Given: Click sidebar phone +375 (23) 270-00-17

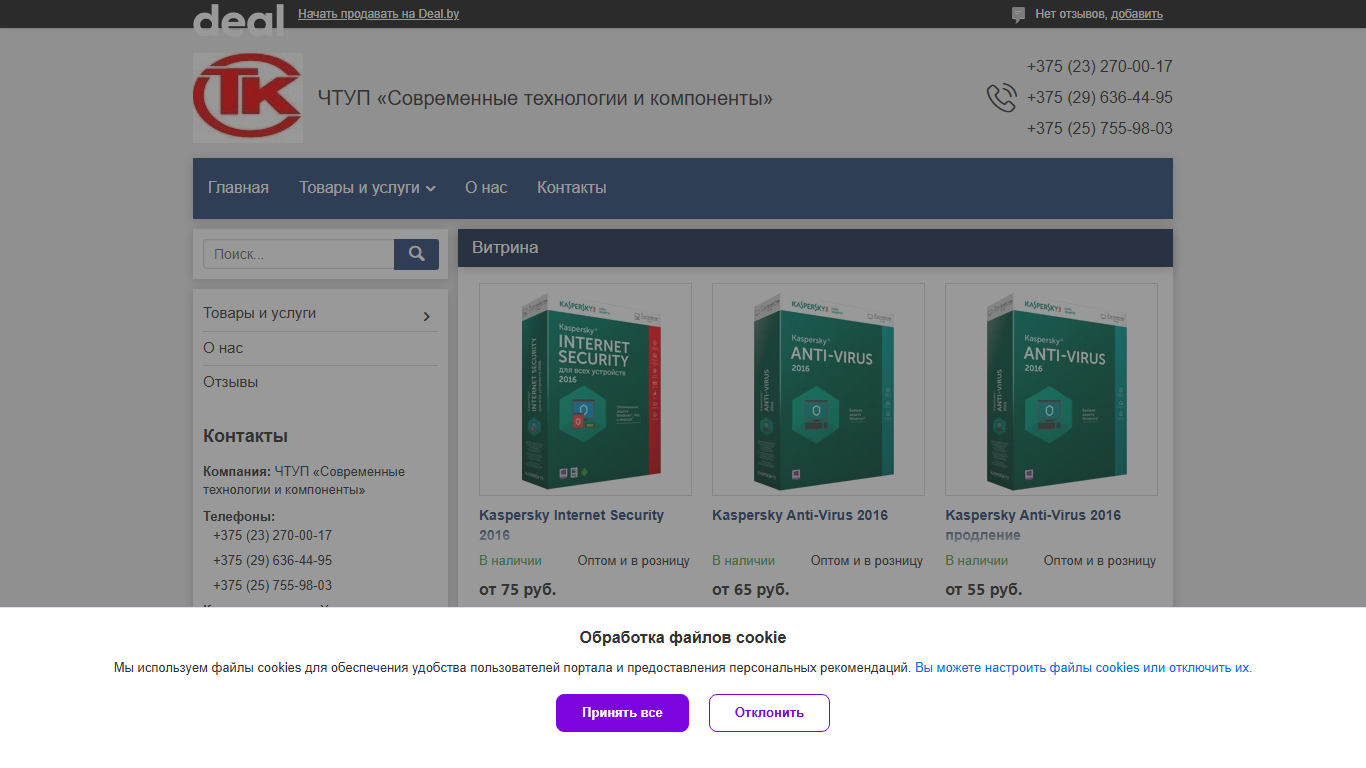Looking at the screenshot, I should 272,536.
